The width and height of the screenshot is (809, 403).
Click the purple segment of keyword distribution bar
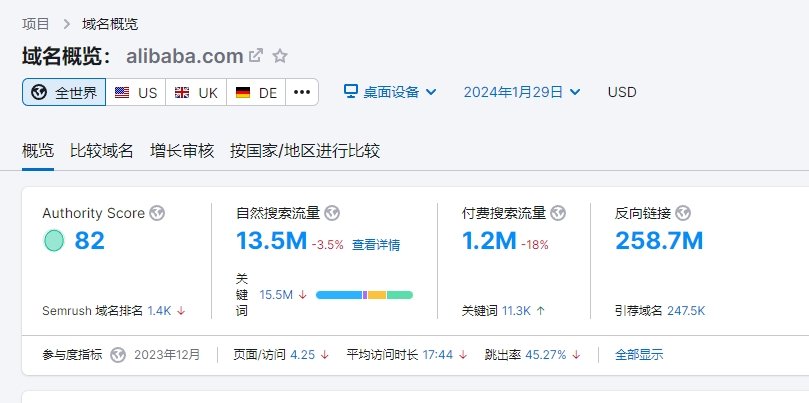tap(365, 295)
